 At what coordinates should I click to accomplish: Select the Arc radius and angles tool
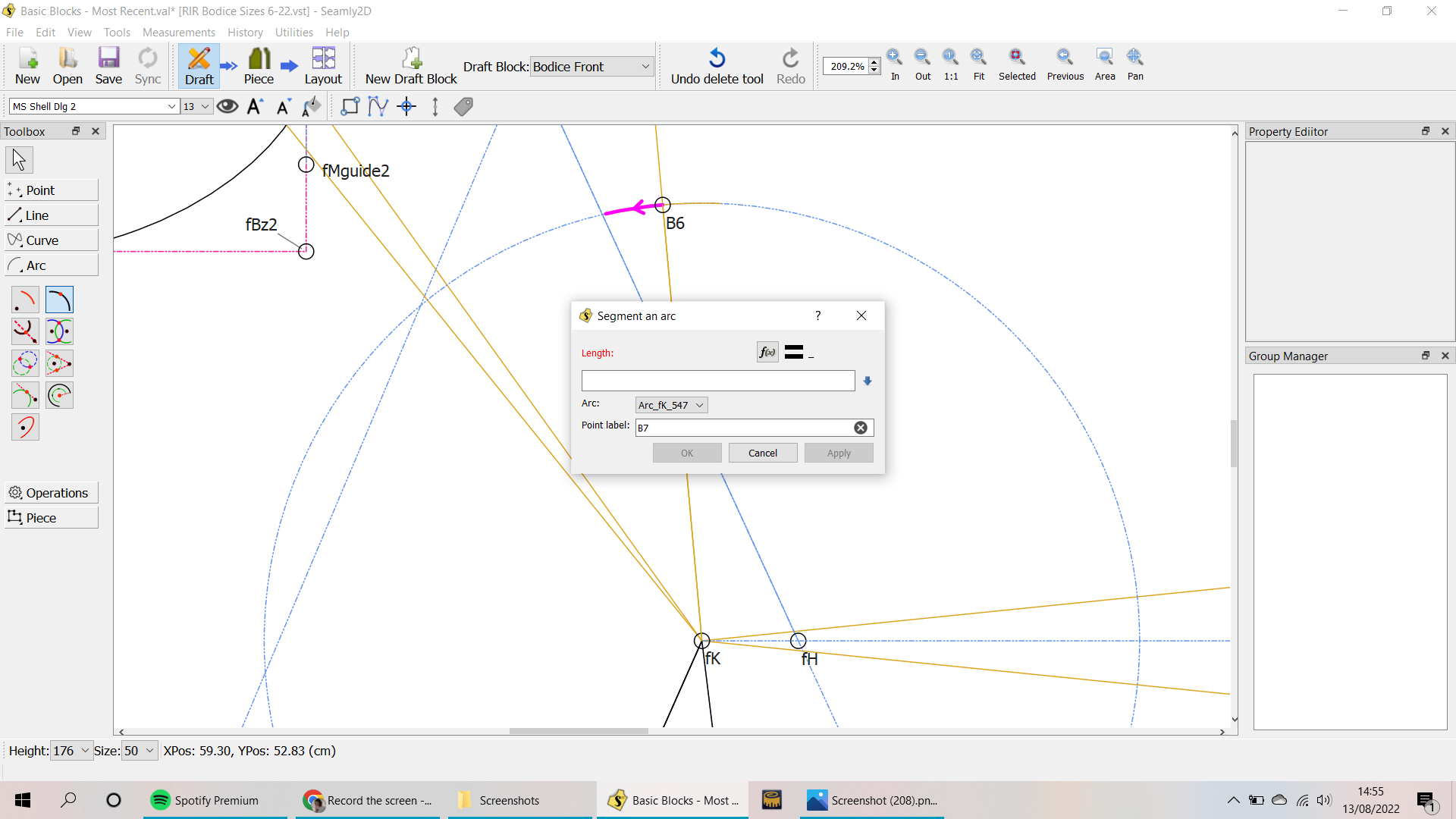25,300
